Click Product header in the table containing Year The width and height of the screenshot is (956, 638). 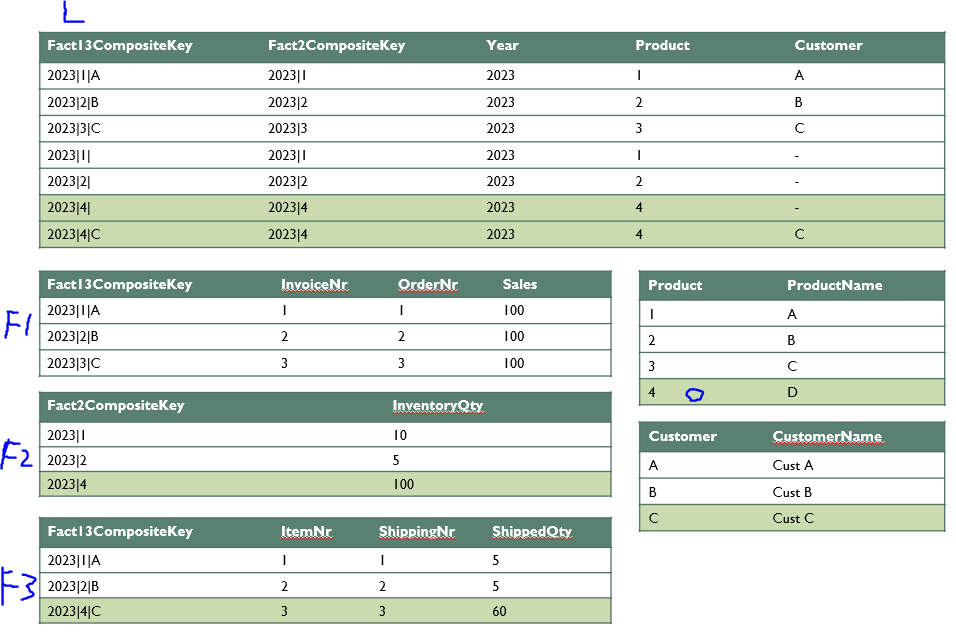(662, 46)
